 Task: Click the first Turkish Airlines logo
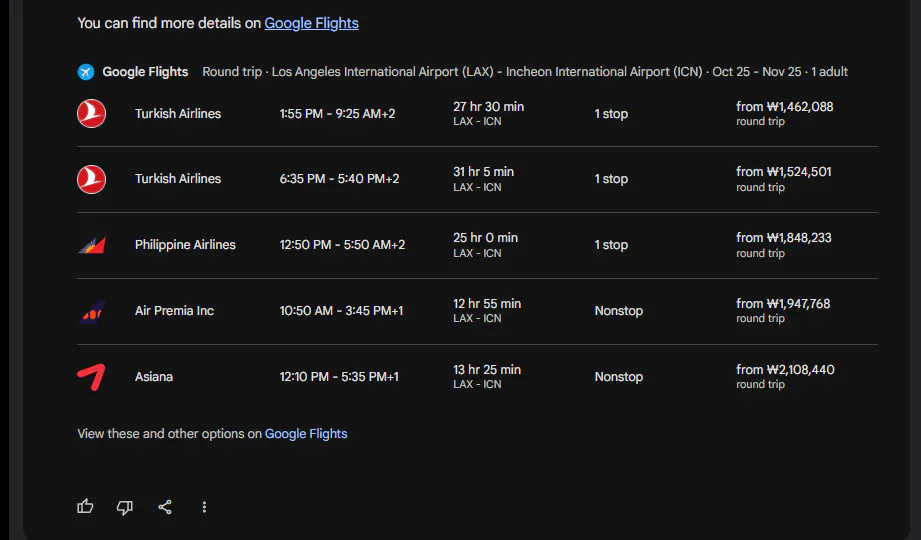pos(92,114)
